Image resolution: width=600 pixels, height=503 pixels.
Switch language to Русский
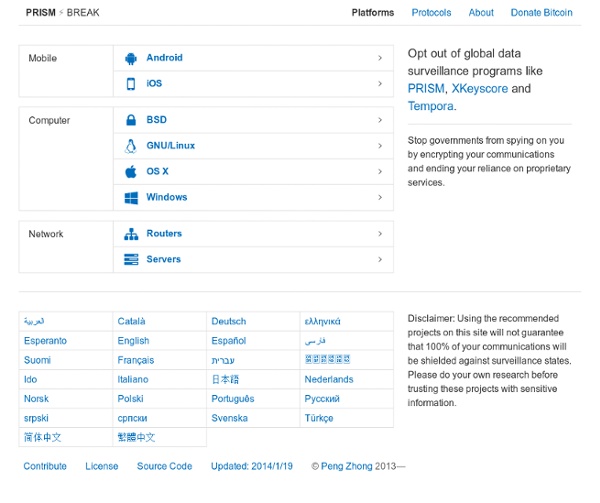pos(322,399)
